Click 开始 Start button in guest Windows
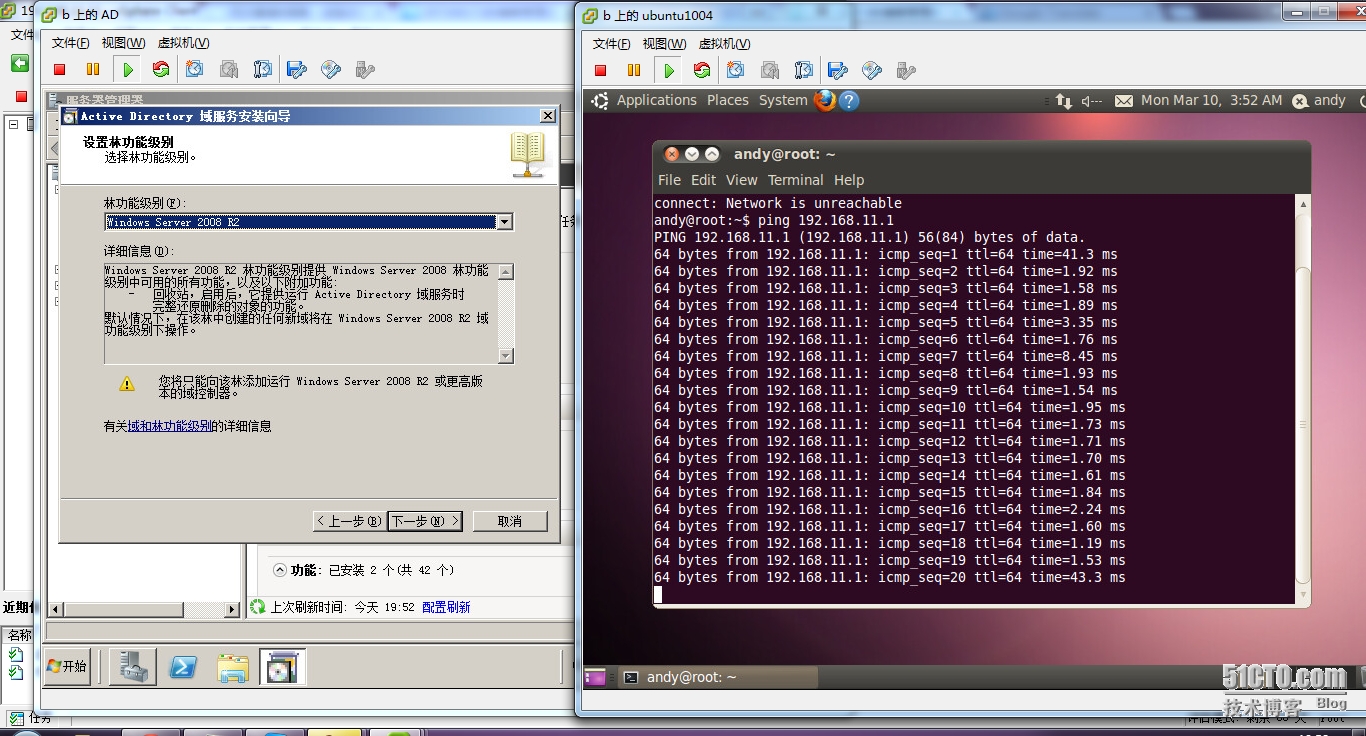This screenshot has width=1366, height=736. coord(67,666)
